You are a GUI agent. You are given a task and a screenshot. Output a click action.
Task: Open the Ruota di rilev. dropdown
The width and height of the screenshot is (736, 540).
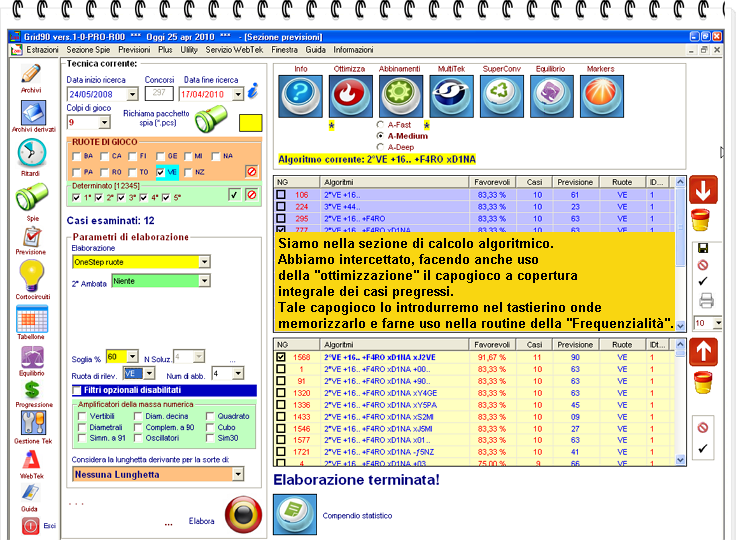tap(149, 374)
